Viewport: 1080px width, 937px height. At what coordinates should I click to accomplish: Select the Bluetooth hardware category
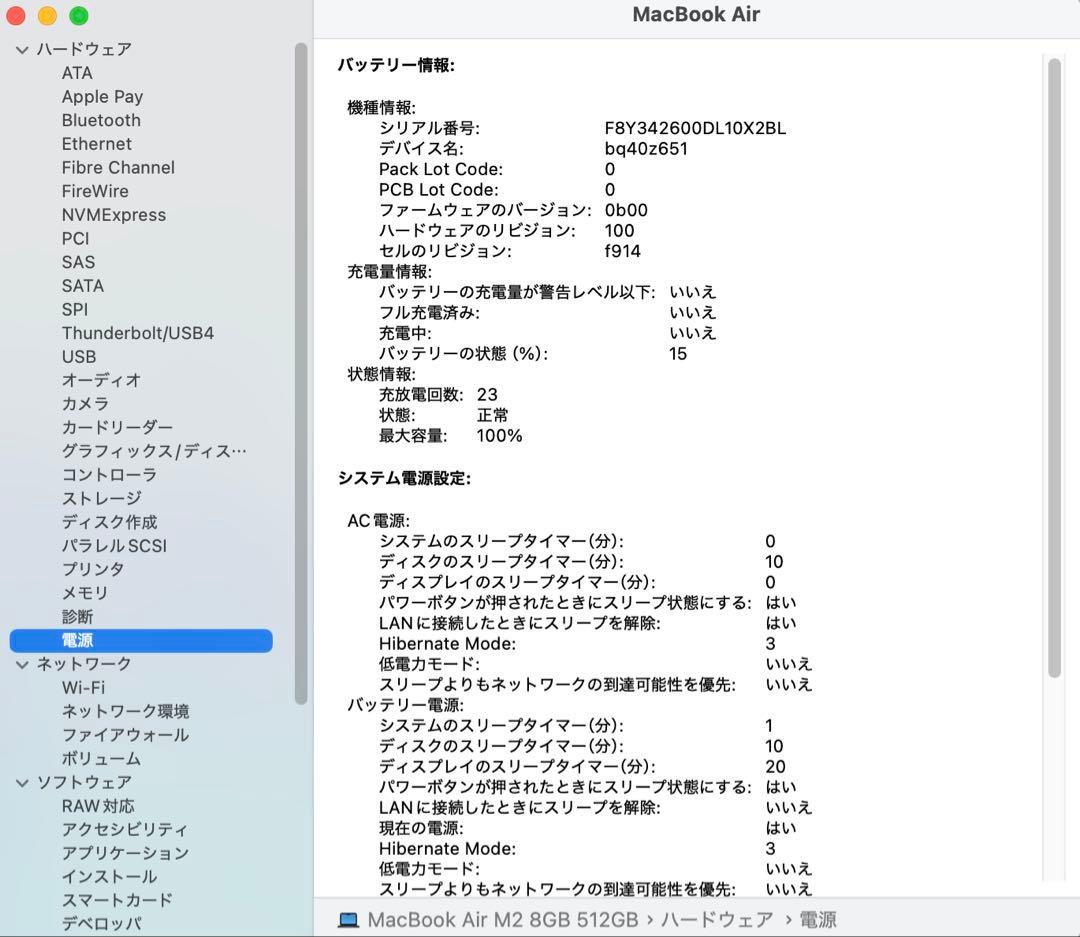[101, 120]
